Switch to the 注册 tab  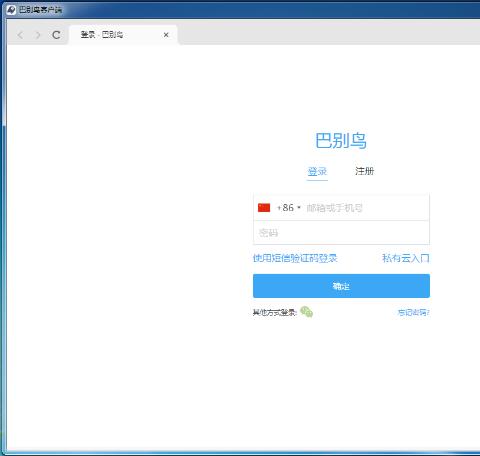(x=364, y=171)
